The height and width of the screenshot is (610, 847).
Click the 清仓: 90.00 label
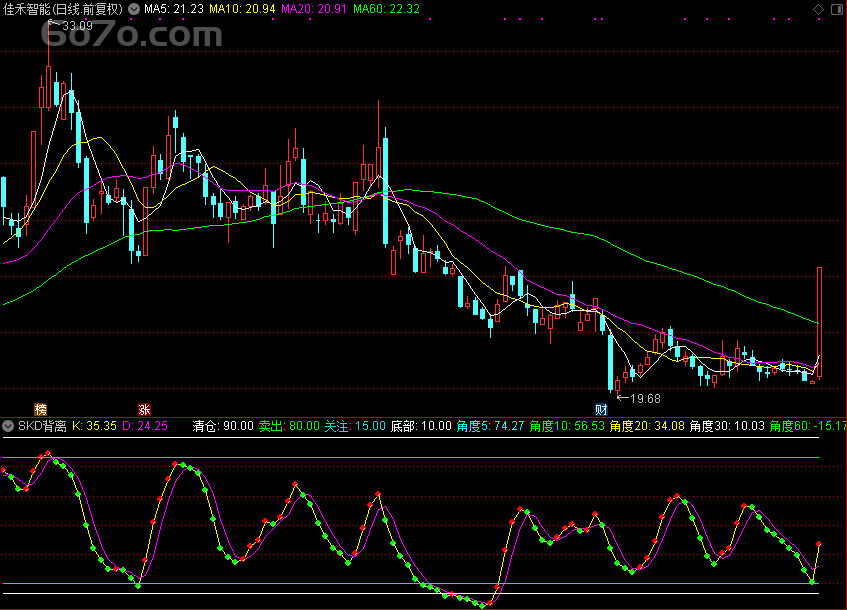tap(223, 426)
